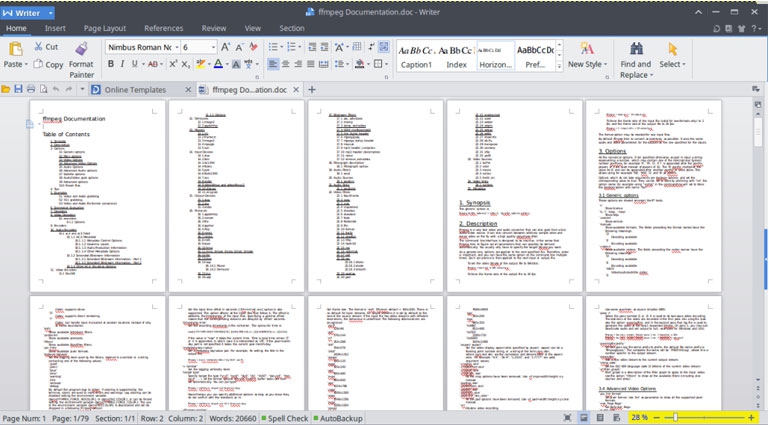769x425 pixels.
Task: Apply the Caption1 style
Action: click(x=417, y=55)
